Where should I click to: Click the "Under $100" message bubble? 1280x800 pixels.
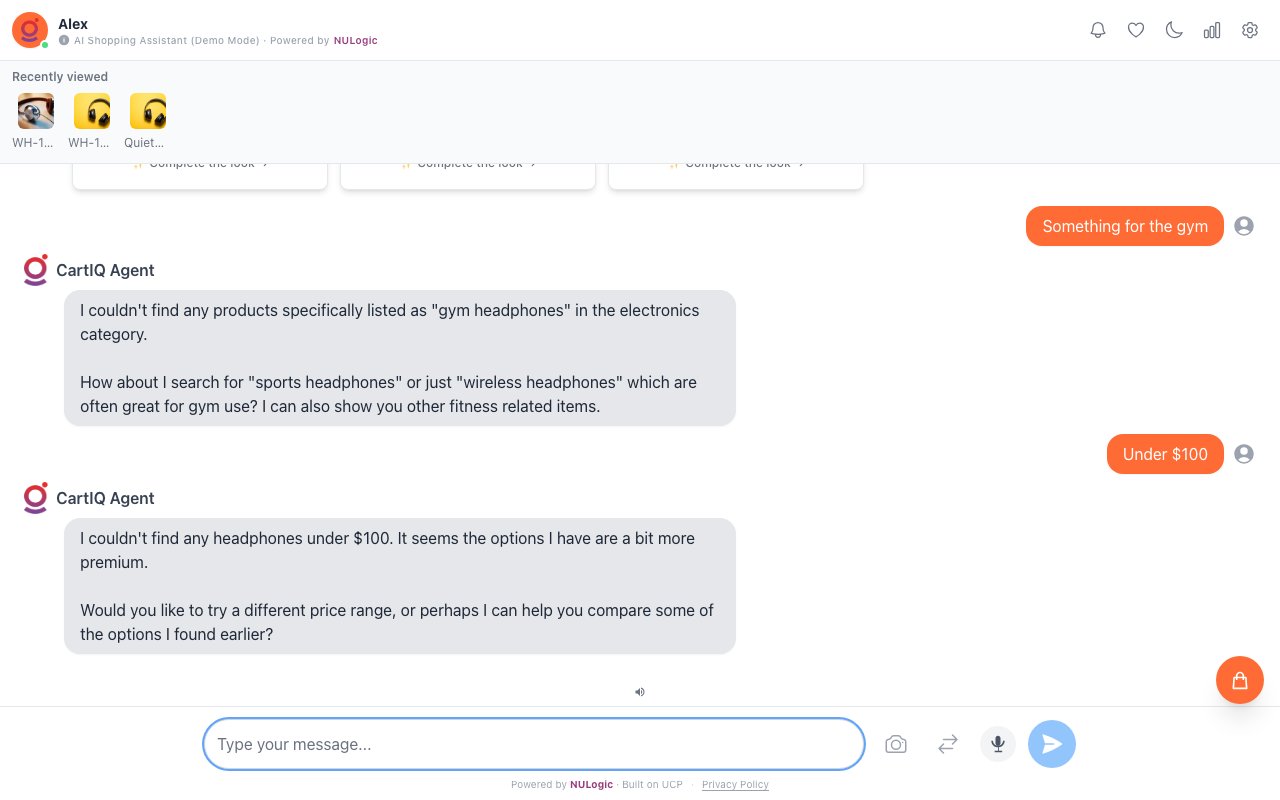click(1165, 454)
